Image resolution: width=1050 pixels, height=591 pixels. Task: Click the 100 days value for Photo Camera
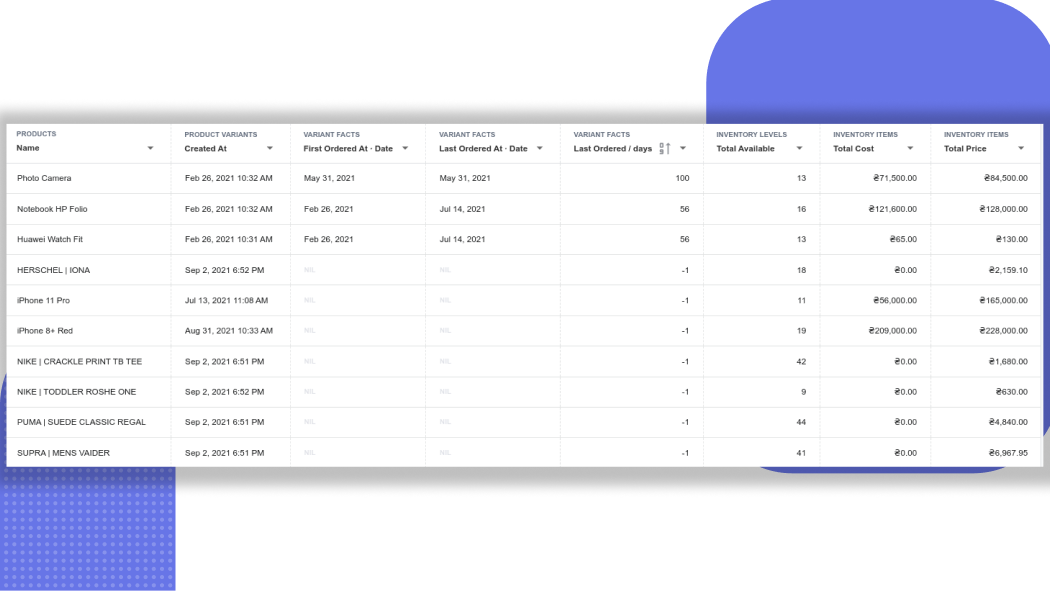[682, 178]
